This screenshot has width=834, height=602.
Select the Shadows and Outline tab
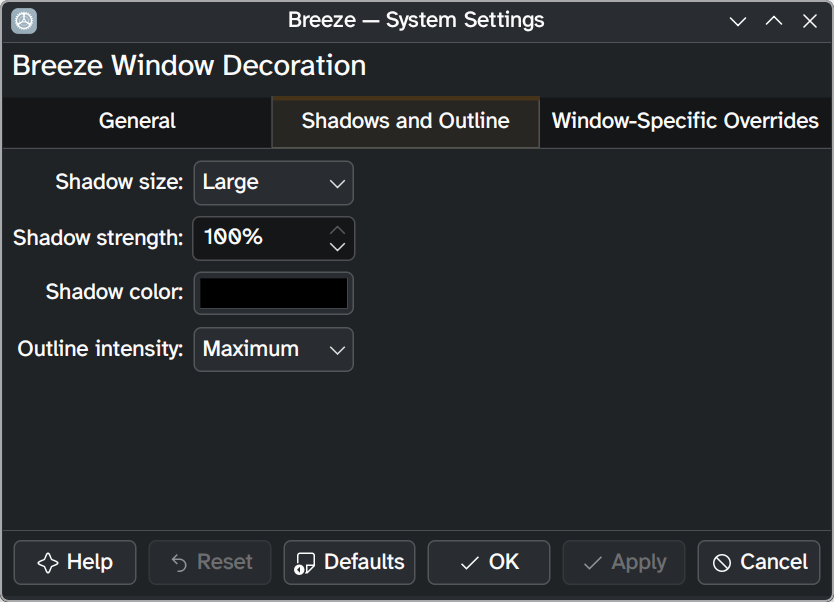405,122
